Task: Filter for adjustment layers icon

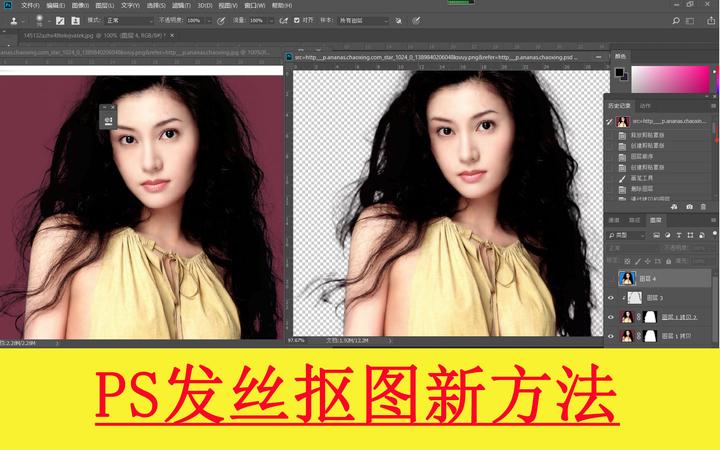Action: 668,235
